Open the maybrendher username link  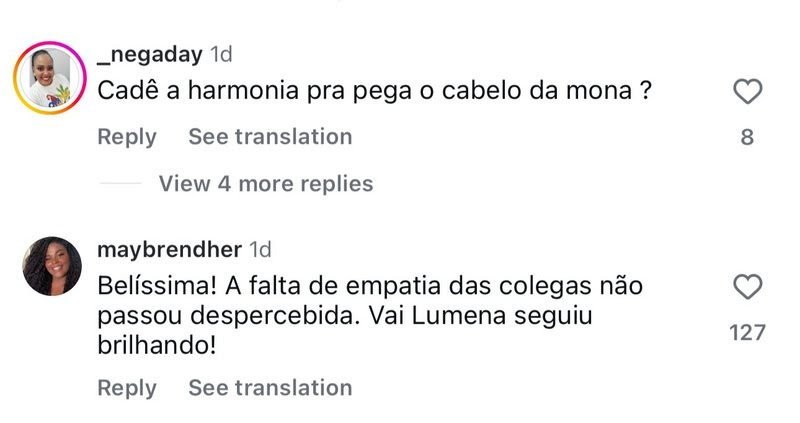tap(170, 249)
